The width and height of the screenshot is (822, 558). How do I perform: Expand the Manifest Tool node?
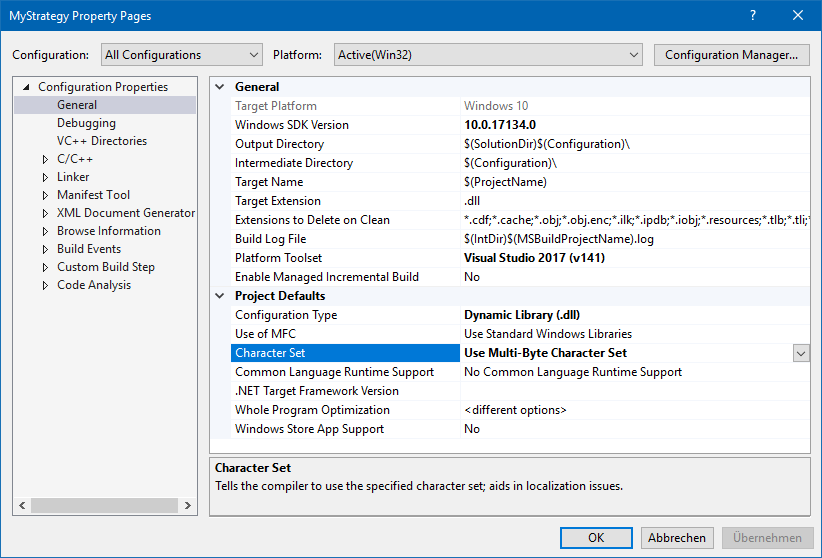[45, 195]
